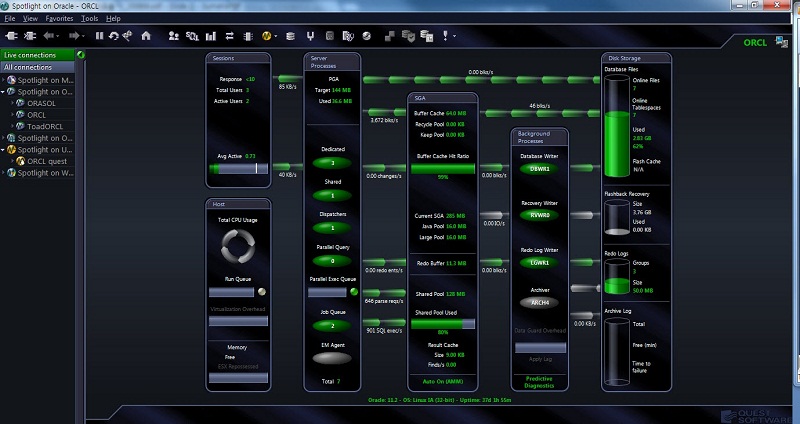Click the Buffer Cache Hit Ratio bar

click(x=443, y=169)
